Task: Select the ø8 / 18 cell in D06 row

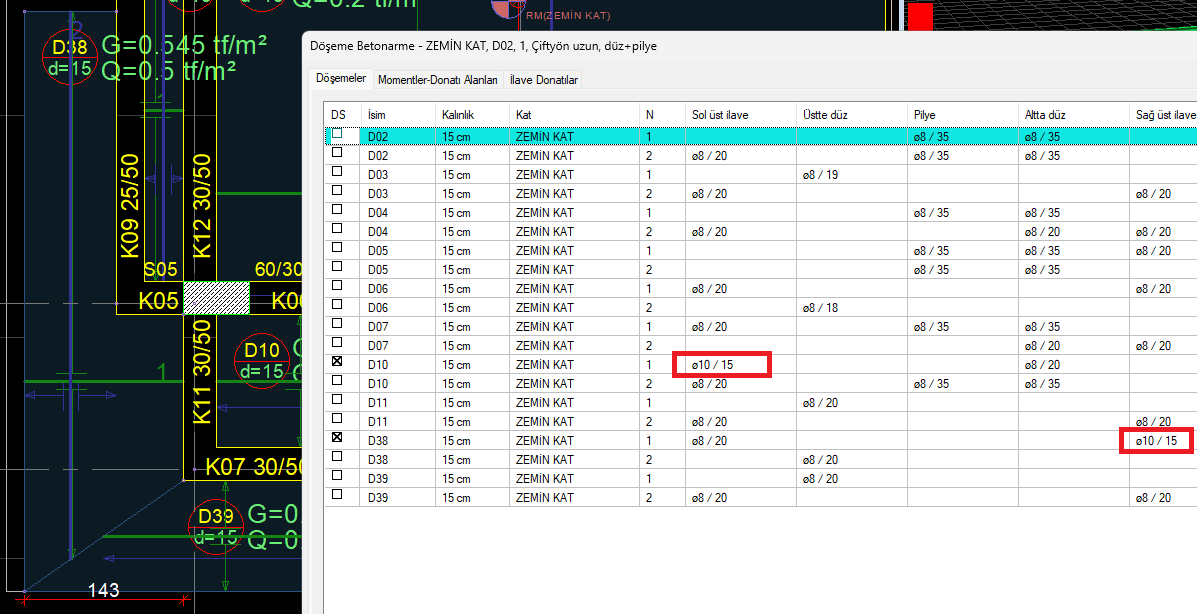Action: pos(852,308)
